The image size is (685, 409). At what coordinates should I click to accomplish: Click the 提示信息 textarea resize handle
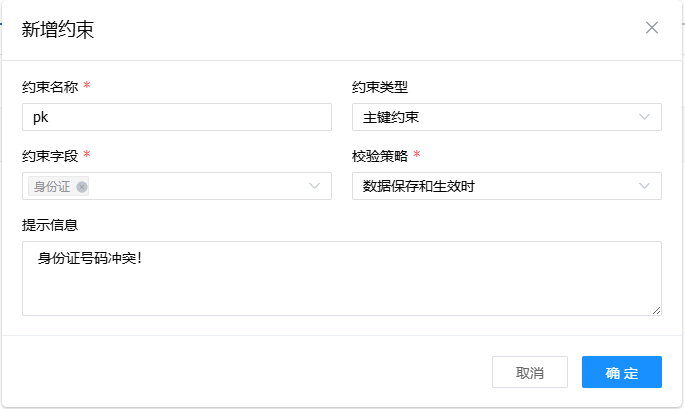coord(656,310)
